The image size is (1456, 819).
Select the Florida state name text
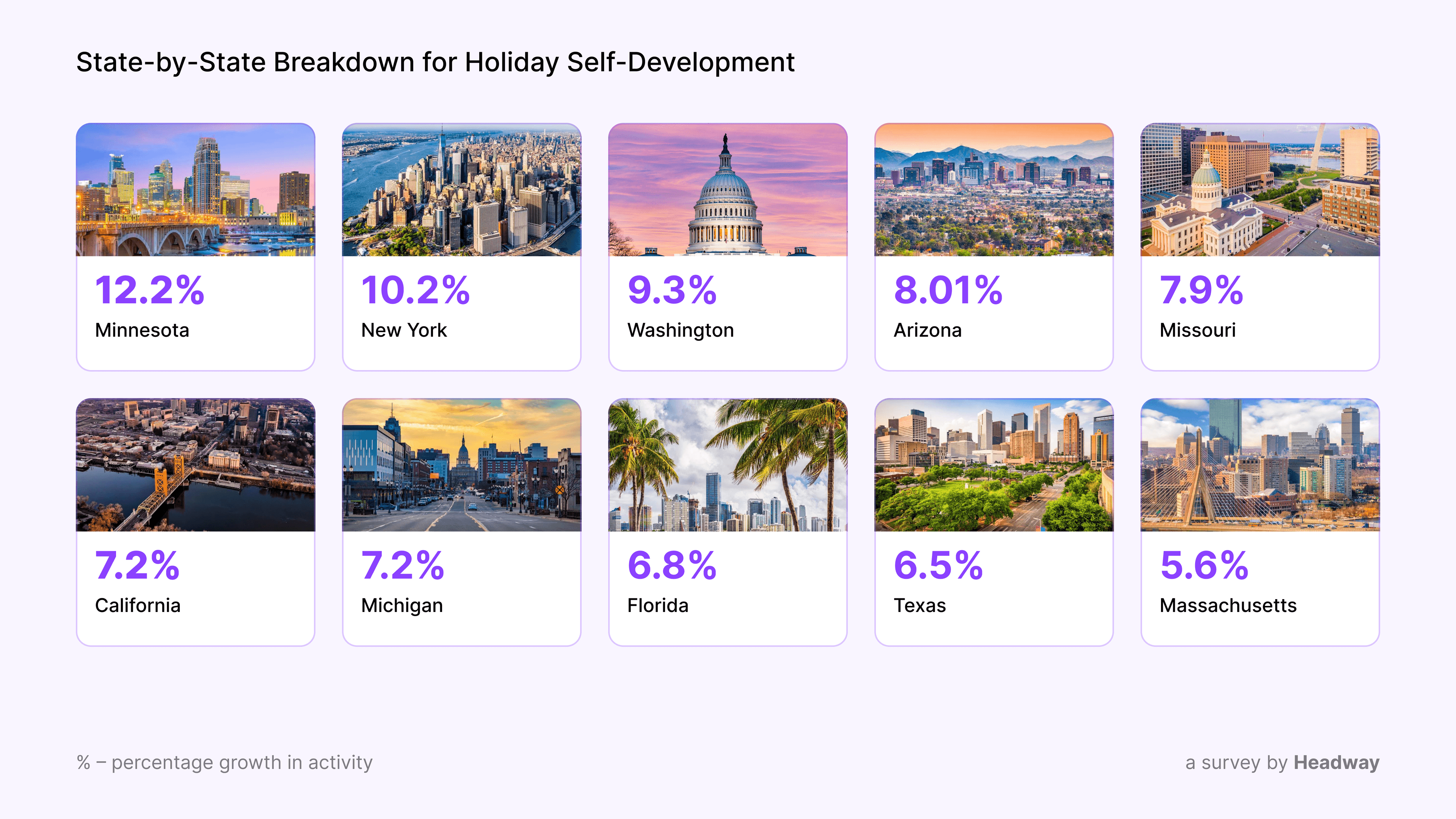658,606
